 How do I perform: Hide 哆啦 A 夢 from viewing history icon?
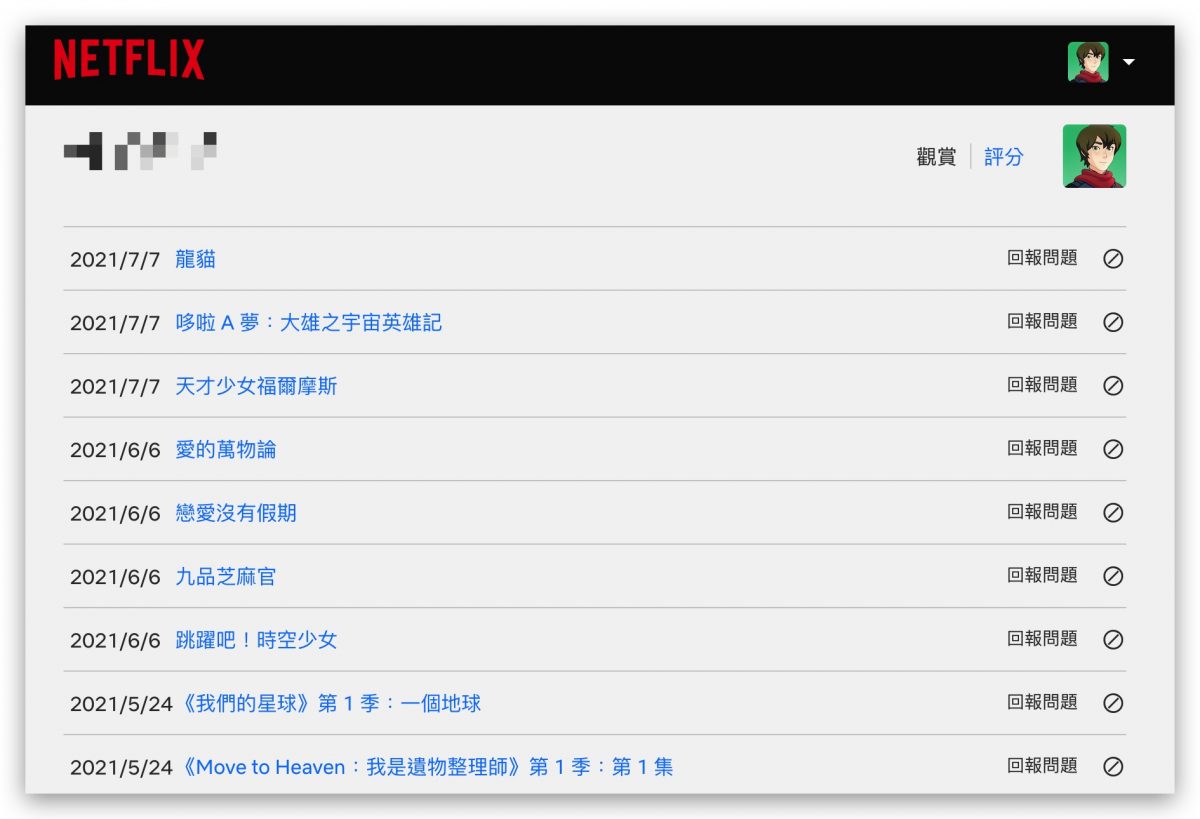coord(1113,322)
